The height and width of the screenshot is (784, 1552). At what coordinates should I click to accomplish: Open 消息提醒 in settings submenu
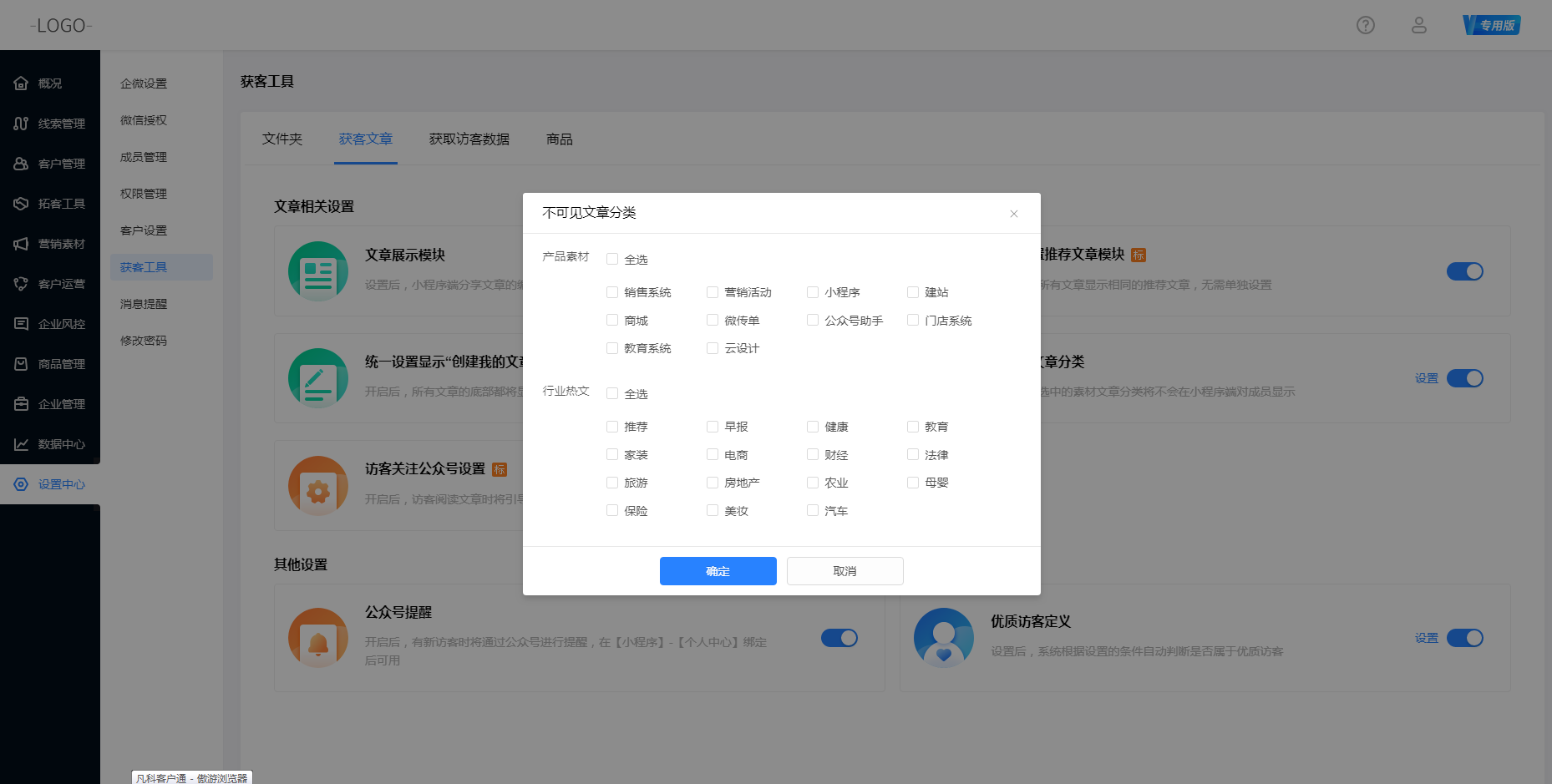[x=144, y=304]
